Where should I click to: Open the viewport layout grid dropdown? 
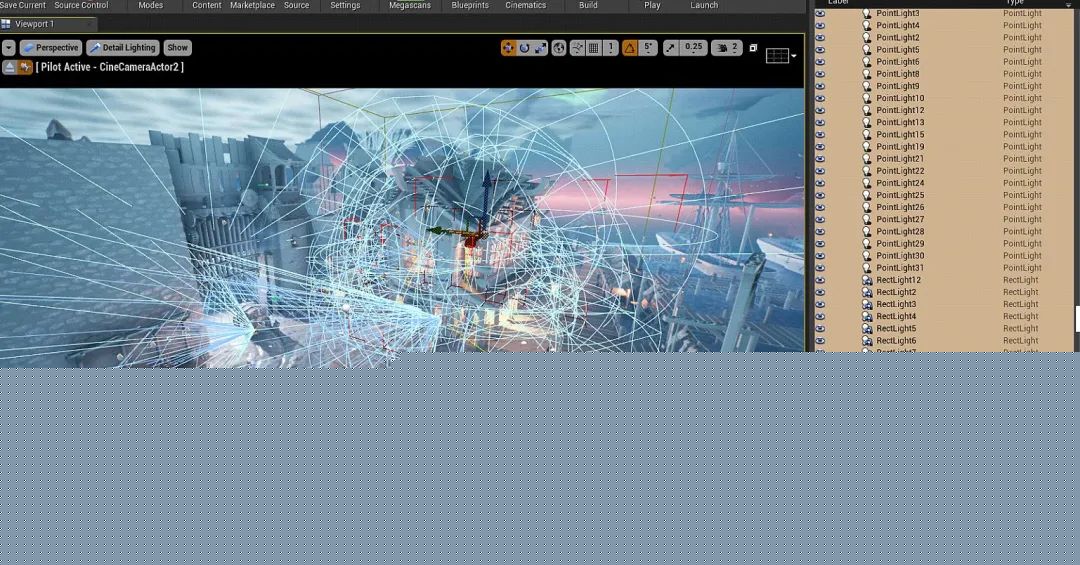click(780, 56)
